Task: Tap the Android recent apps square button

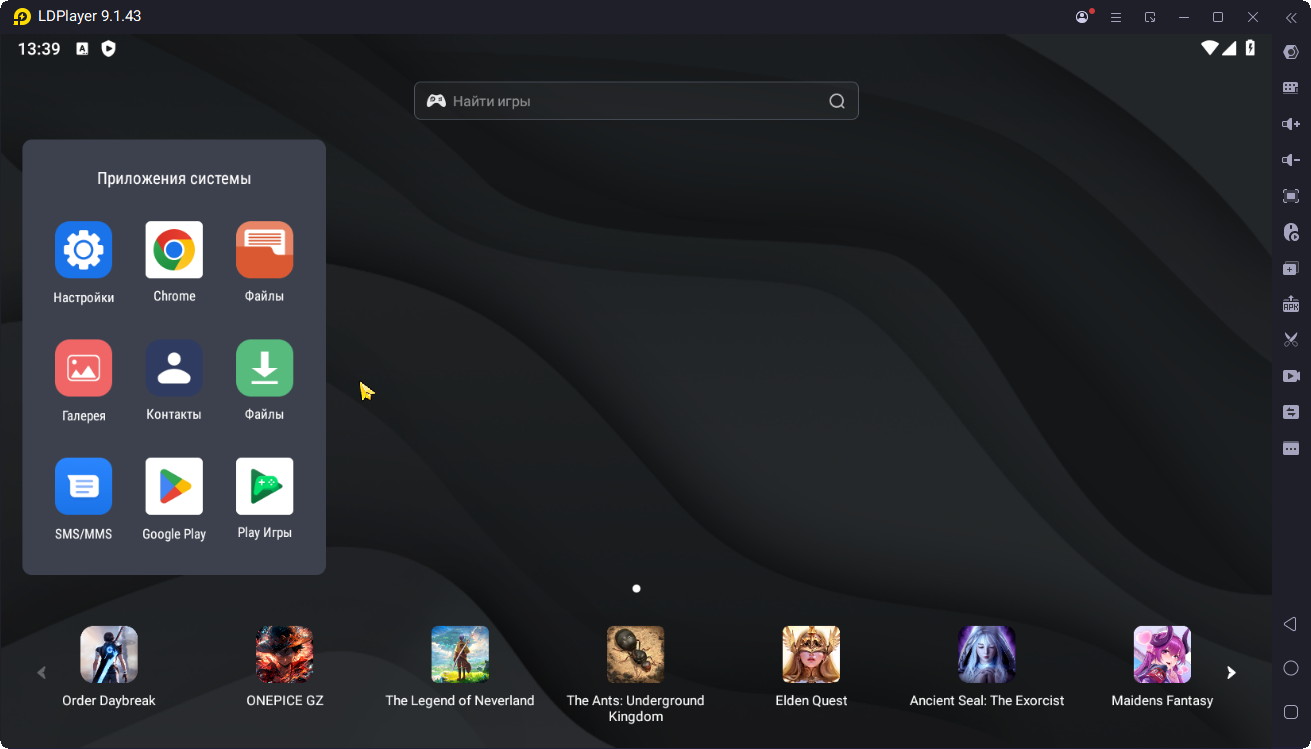Action: tap(1291, 712)
